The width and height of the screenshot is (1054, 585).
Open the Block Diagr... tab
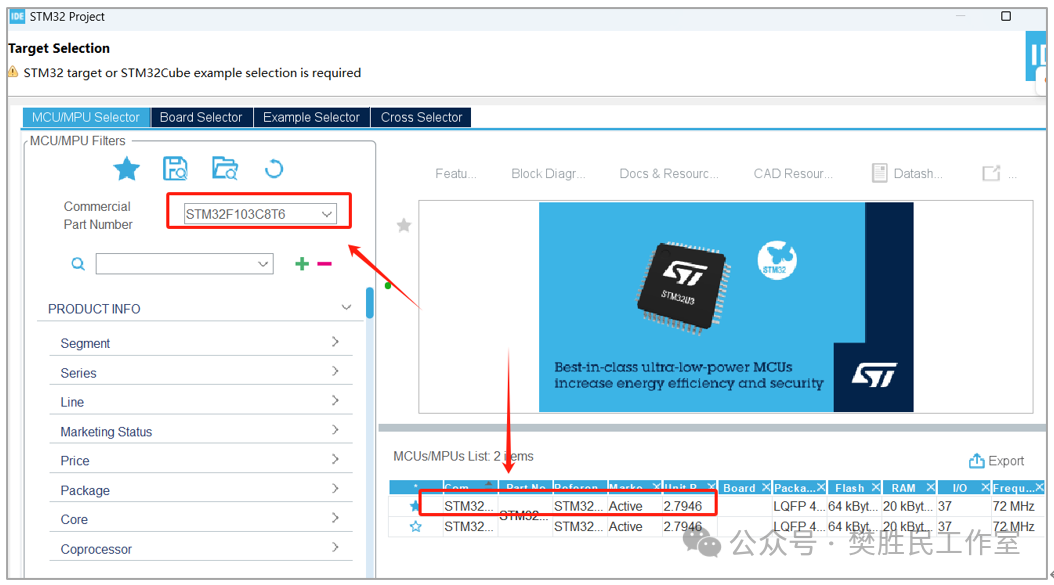[548, 173]
